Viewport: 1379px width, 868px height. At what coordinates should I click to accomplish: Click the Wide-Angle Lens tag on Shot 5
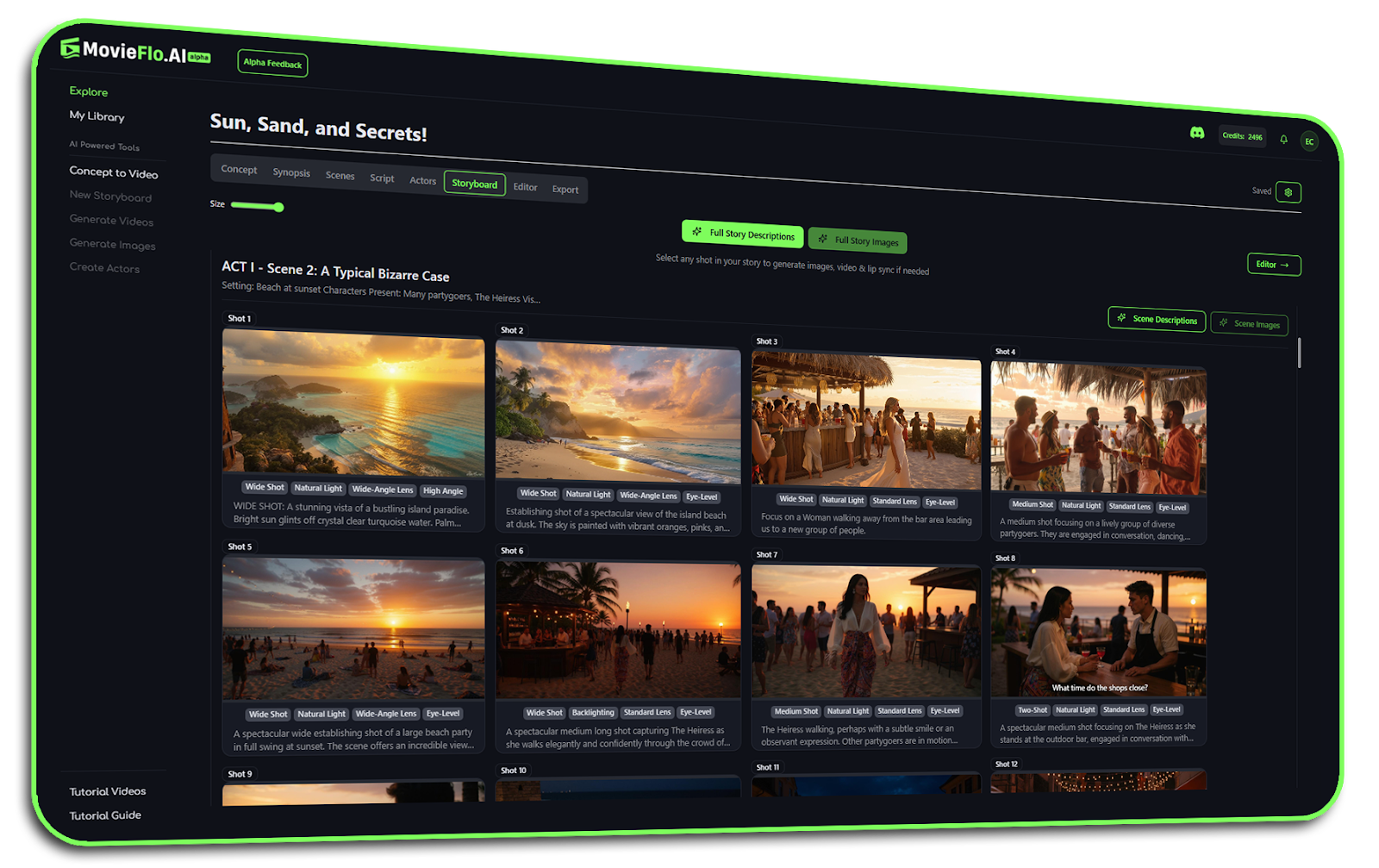click(x=386, y=714)
